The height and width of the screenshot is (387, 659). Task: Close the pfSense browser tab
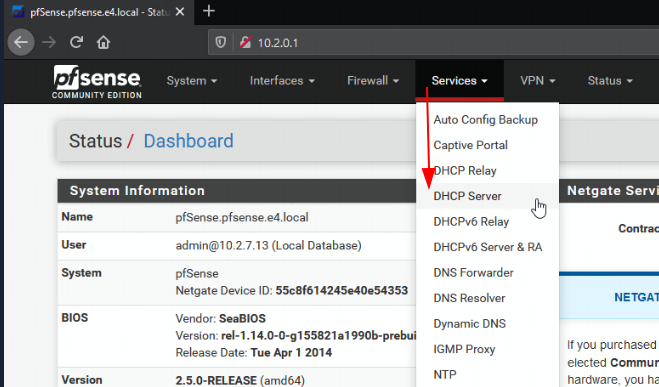pos(180,12)
